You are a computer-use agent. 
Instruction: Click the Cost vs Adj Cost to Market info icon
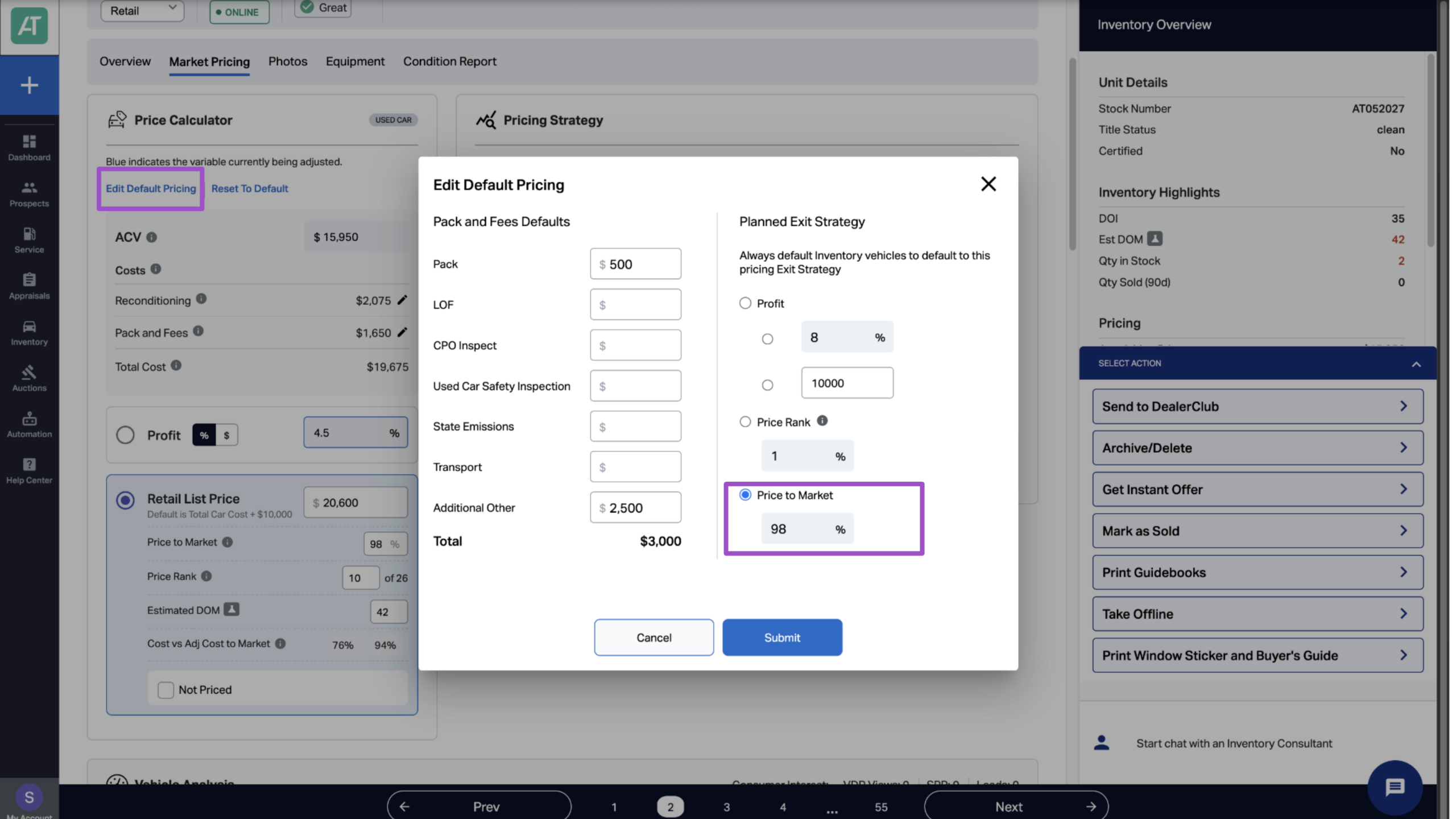[280, 643]
